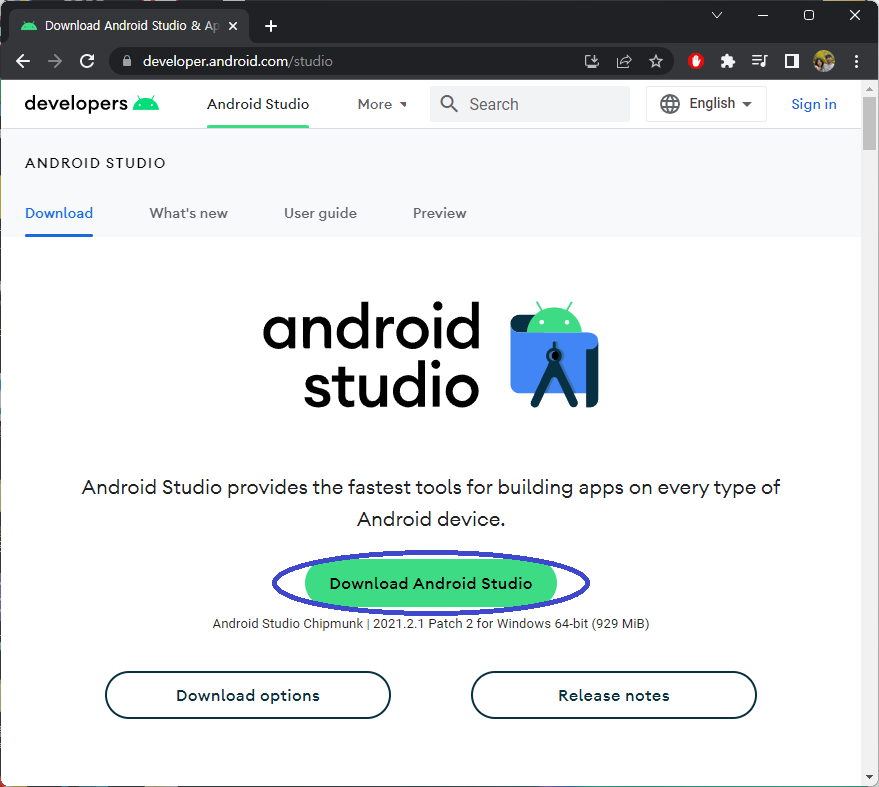The image size is (879, 787).
Task: Click the address bar URL
Action: [x=238, y=61]
